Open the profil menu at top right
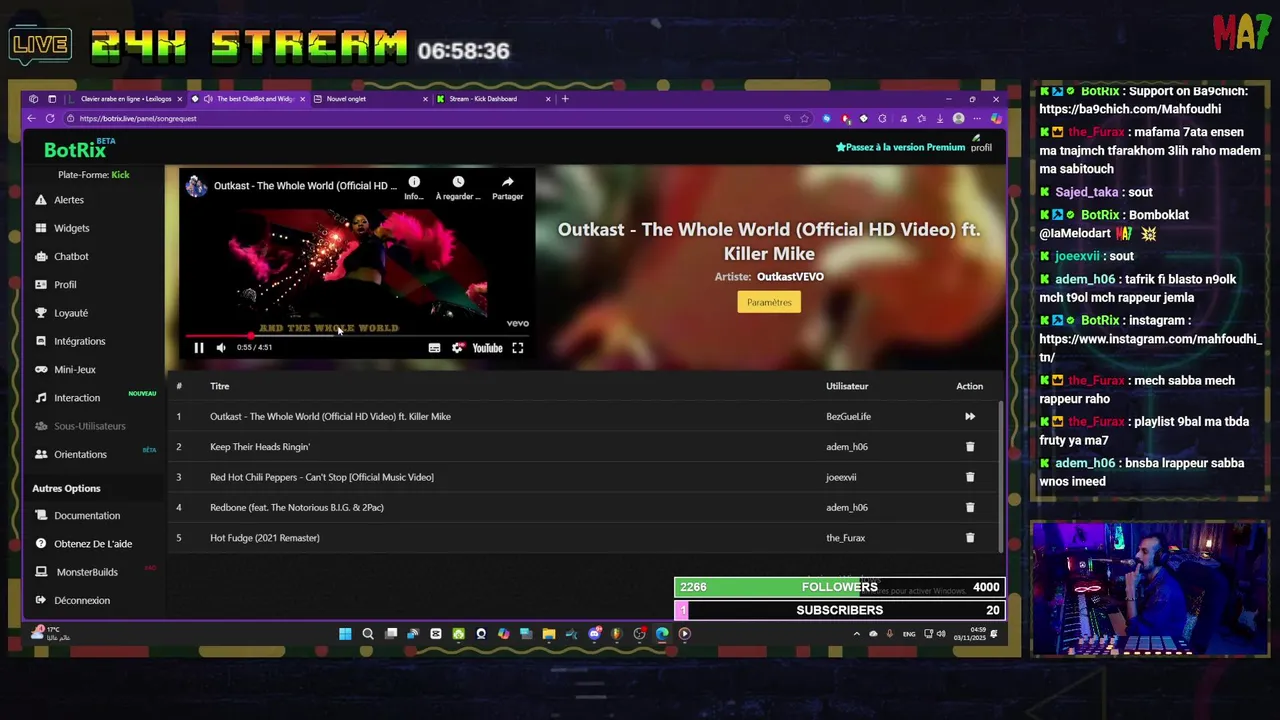Image resolution: width=1280 pixels, height=720 pixels. [981, 145]
